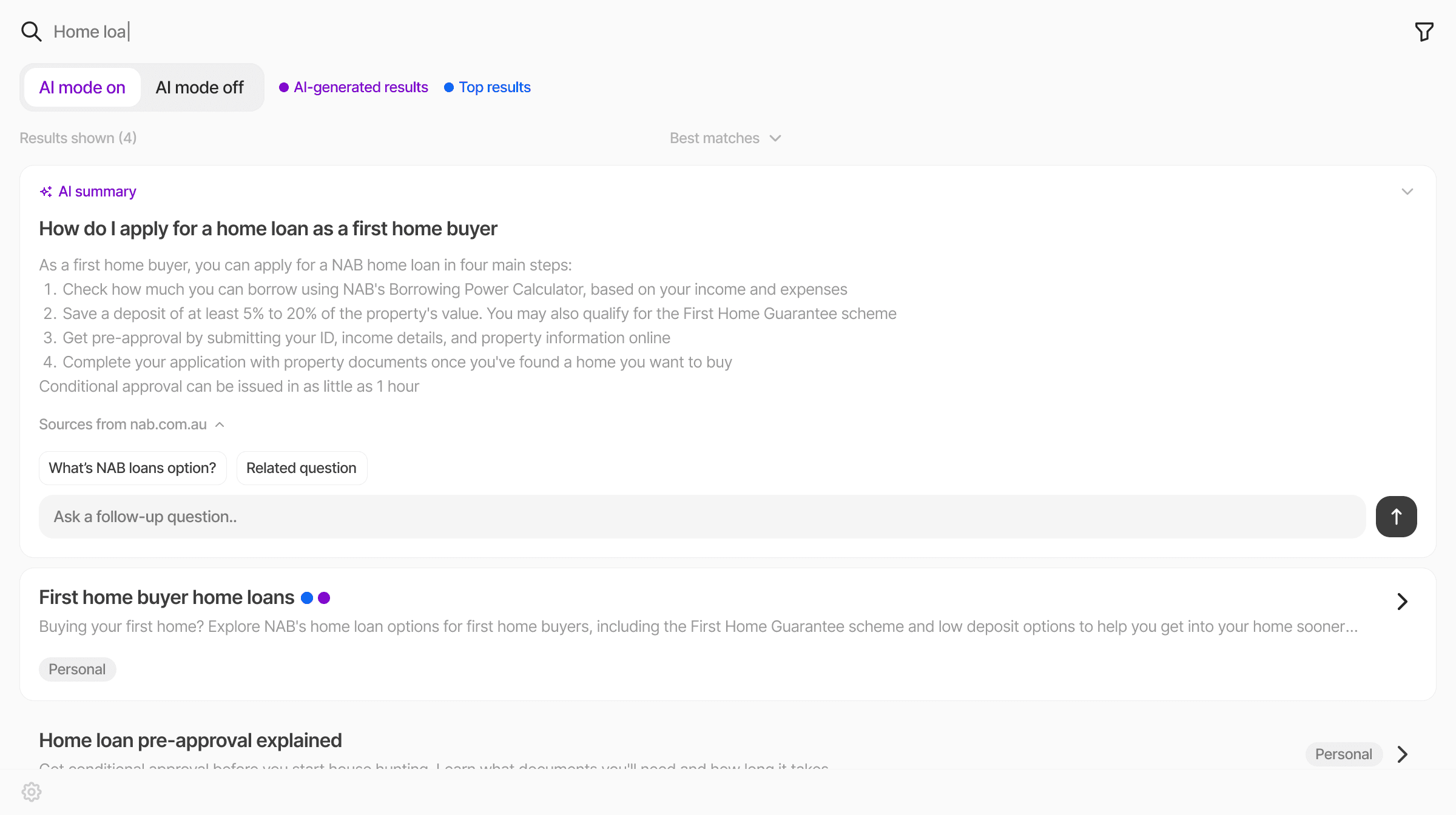Toggle the Top results legend filter
1456x815 pixels.
click(x=488, y=87)
